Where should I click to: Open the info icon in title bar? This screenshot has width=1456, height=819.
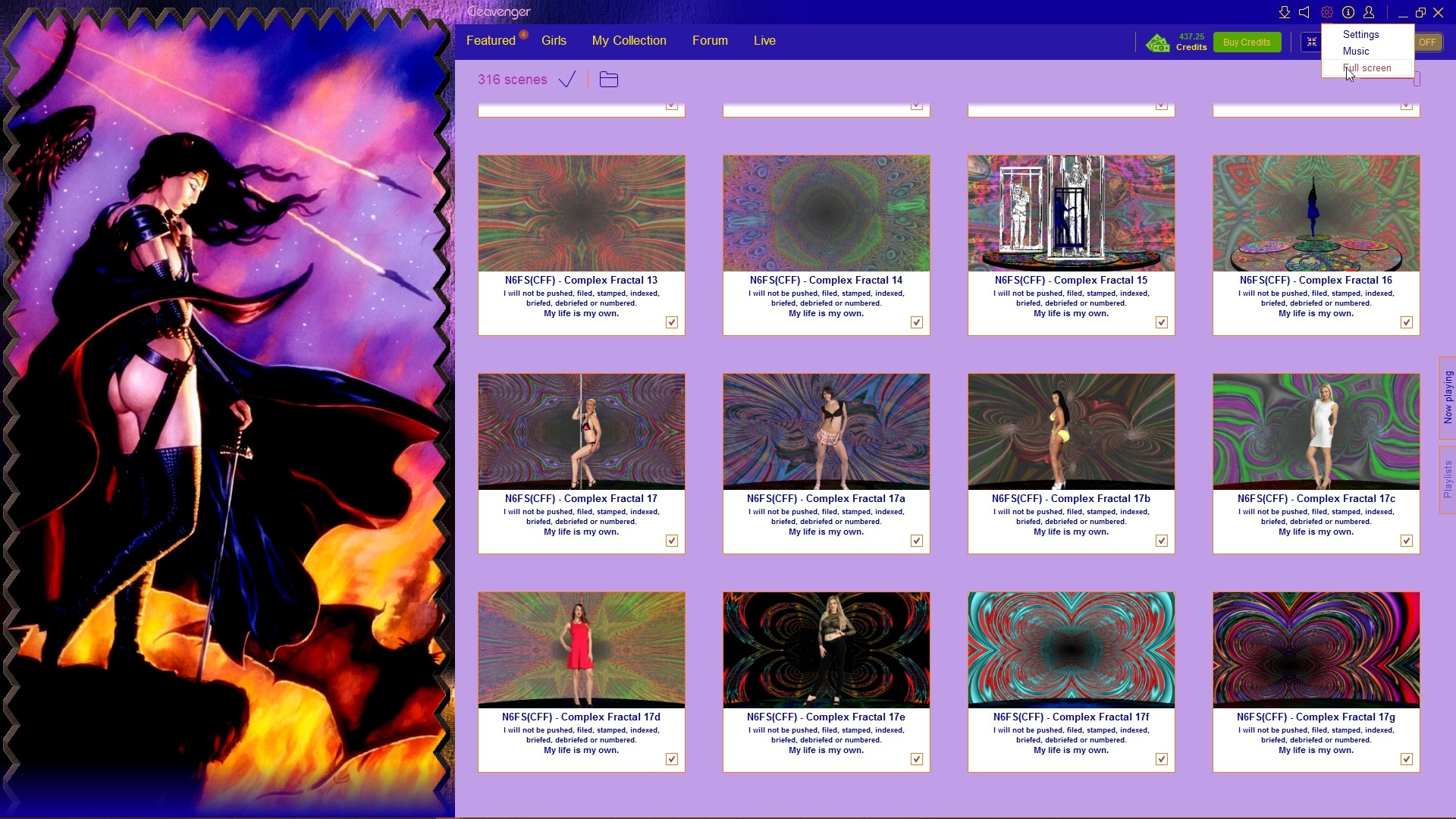(x=1348, y=12)
